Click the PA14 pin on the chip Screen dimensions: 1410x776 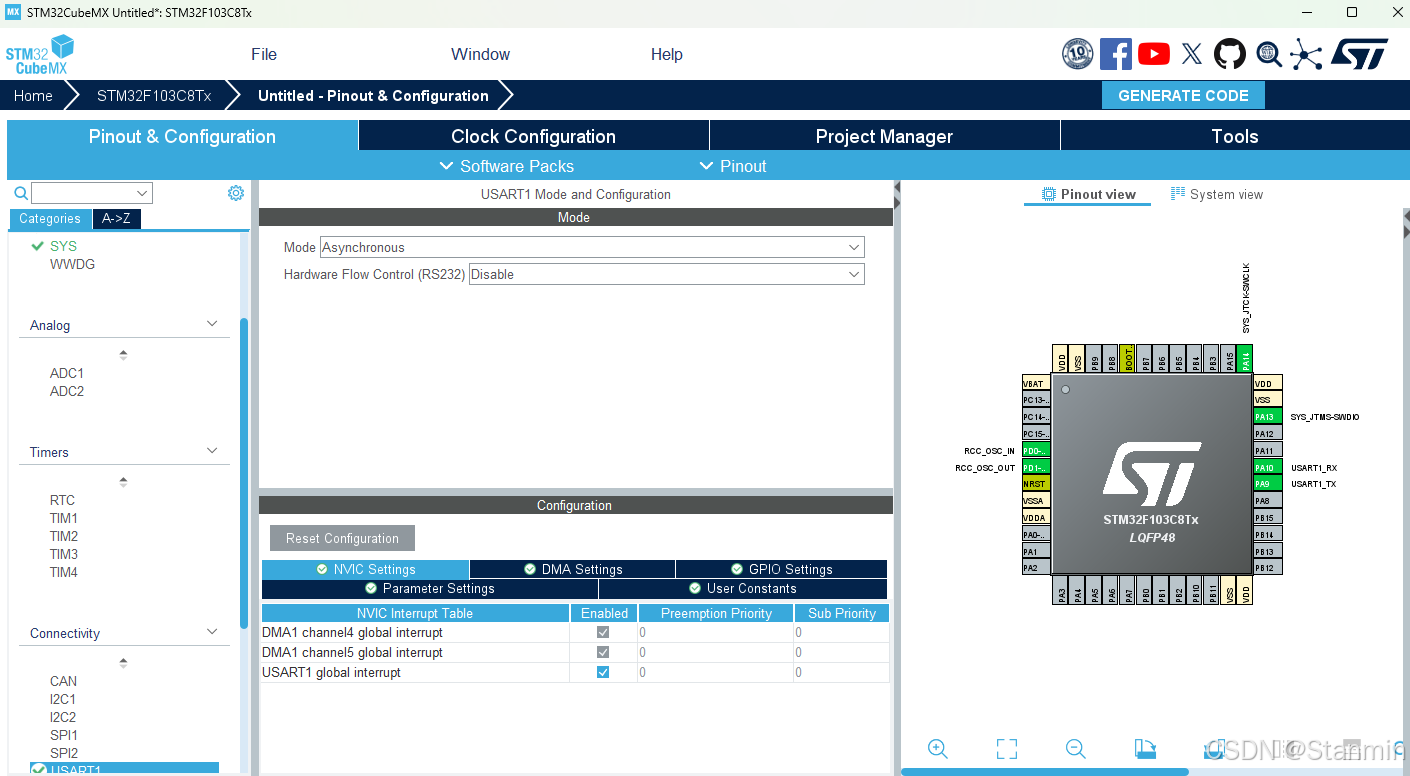tap(1245, 360)
